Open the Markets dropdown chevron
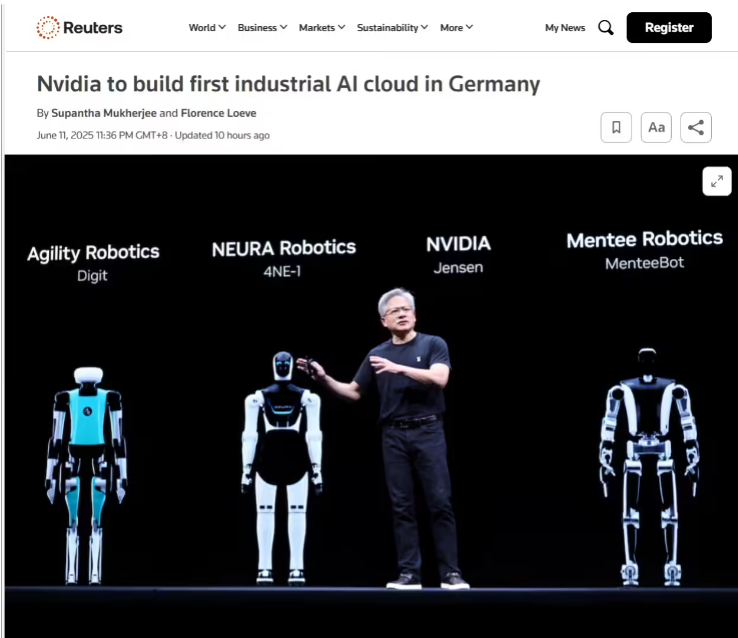Viewport: 738px width, 638px height. tap(342, 27)
